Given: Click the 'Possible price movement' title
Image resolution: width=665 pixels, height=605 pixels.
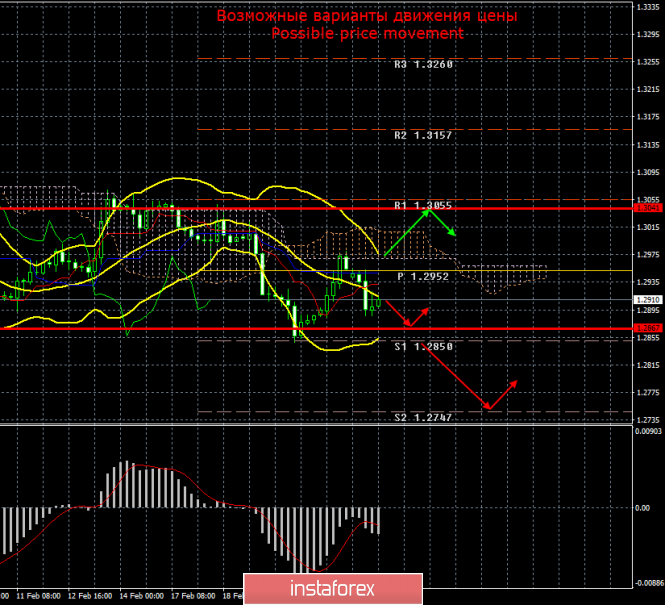Looking at the screenshot, I should tap(367, 33).
